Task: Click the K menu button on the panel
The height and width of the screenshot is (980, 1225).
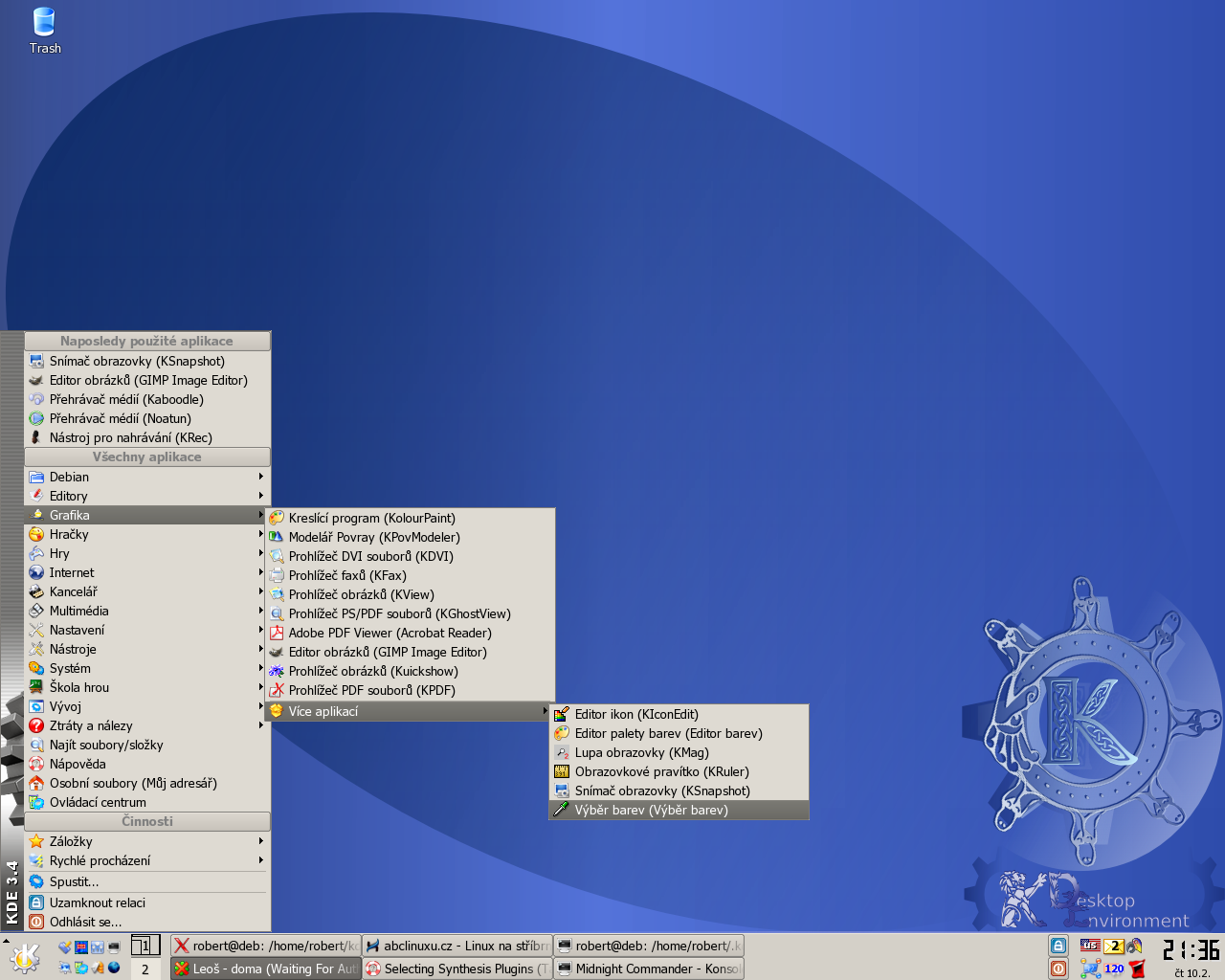Action: (x=24, y=958)
